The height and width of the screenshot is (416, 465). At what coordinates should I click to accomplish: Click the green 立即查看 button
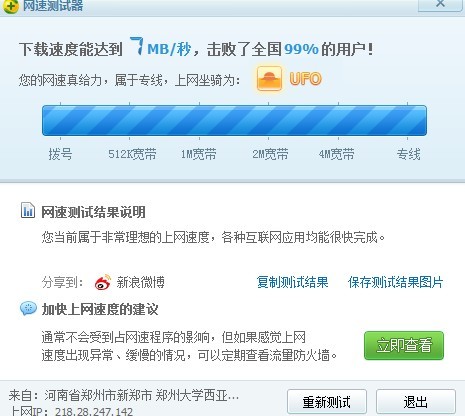tap(404, 345)
